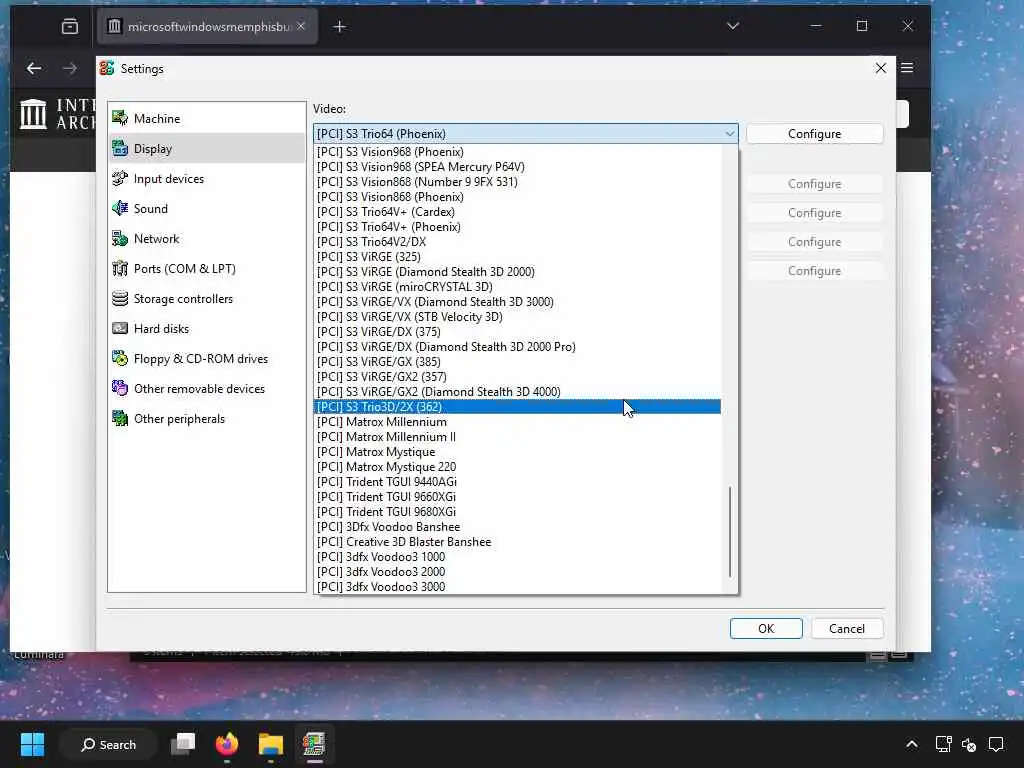This screenshot has height=768, width=1024.
Task: Choose S3 ViRGE/VX (Diamond Stealth 3D 3000)
Action: 517,302
